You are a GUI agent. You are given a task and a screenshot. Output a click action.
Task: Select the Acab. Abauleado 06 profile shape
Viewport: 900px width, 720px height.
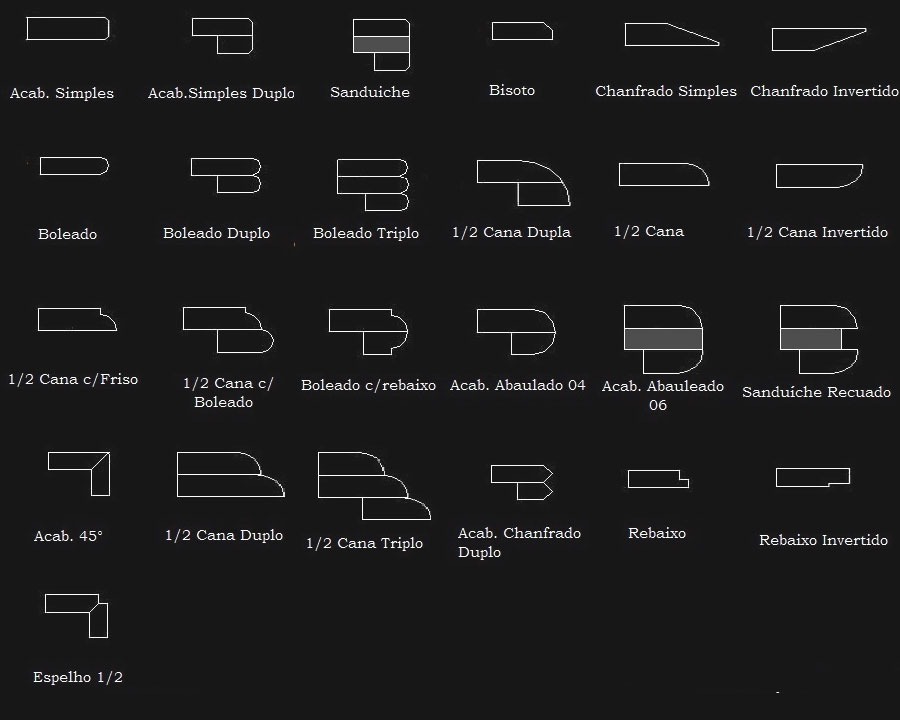(664, 339)
